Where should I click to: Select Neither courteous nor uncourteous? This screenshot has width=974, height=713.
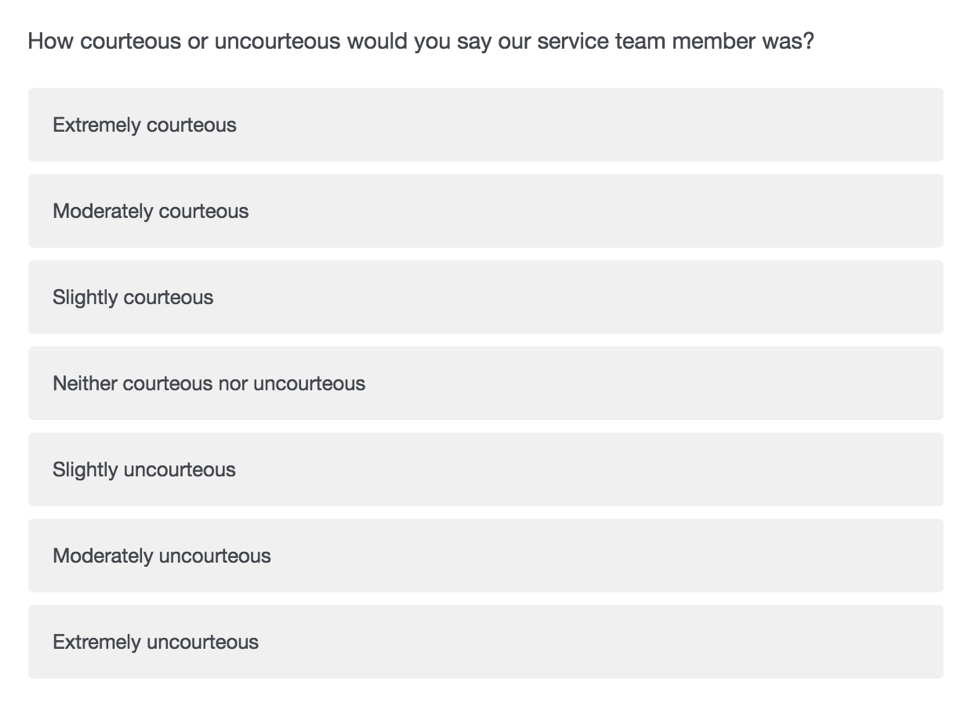click(x=486, y=383)
